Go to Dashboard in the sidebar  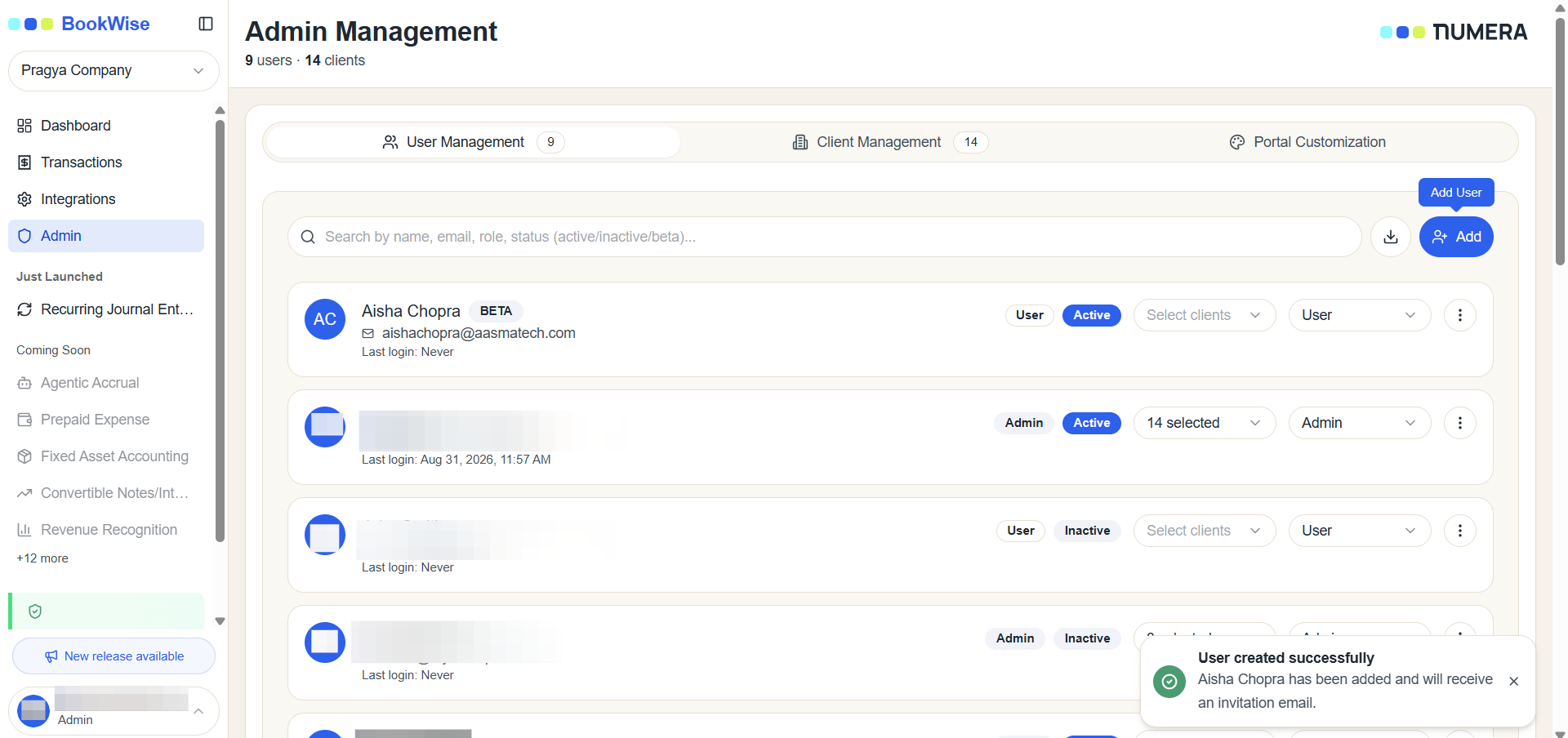click(106, 126)
